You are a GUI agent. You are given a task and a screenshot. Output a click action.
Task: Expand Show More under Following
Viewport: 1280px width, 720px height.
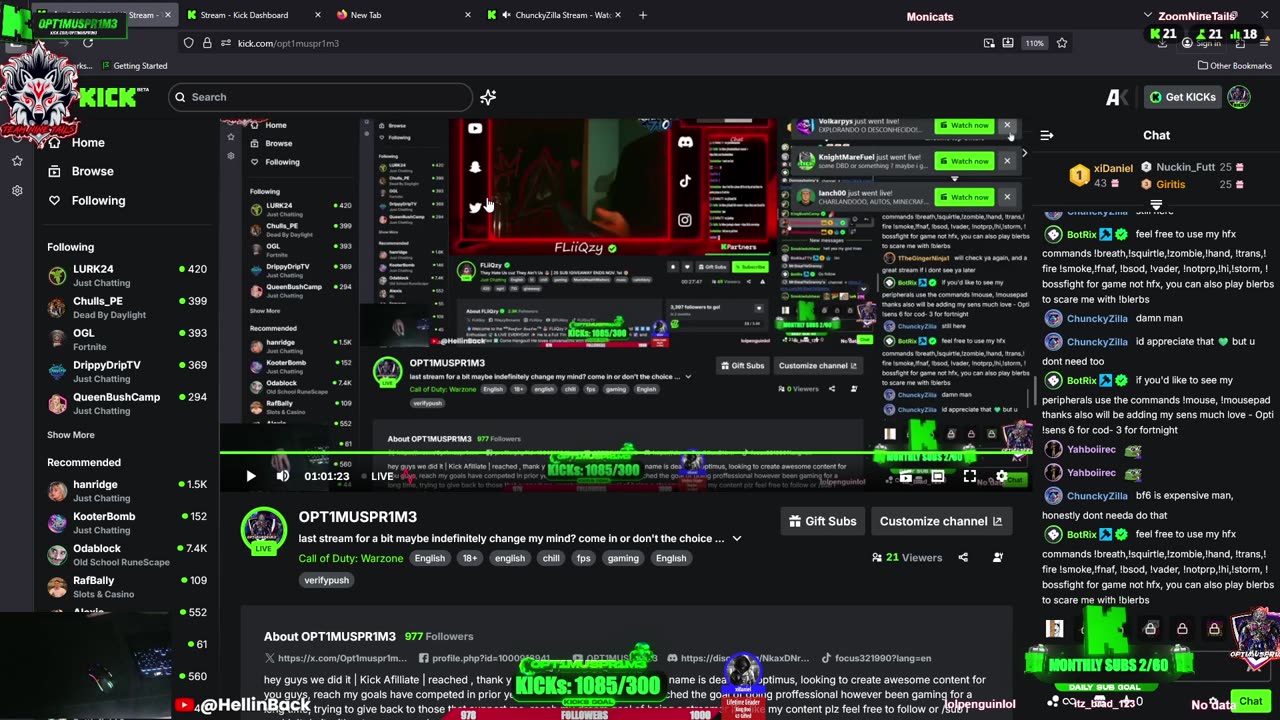click(71, 435)
